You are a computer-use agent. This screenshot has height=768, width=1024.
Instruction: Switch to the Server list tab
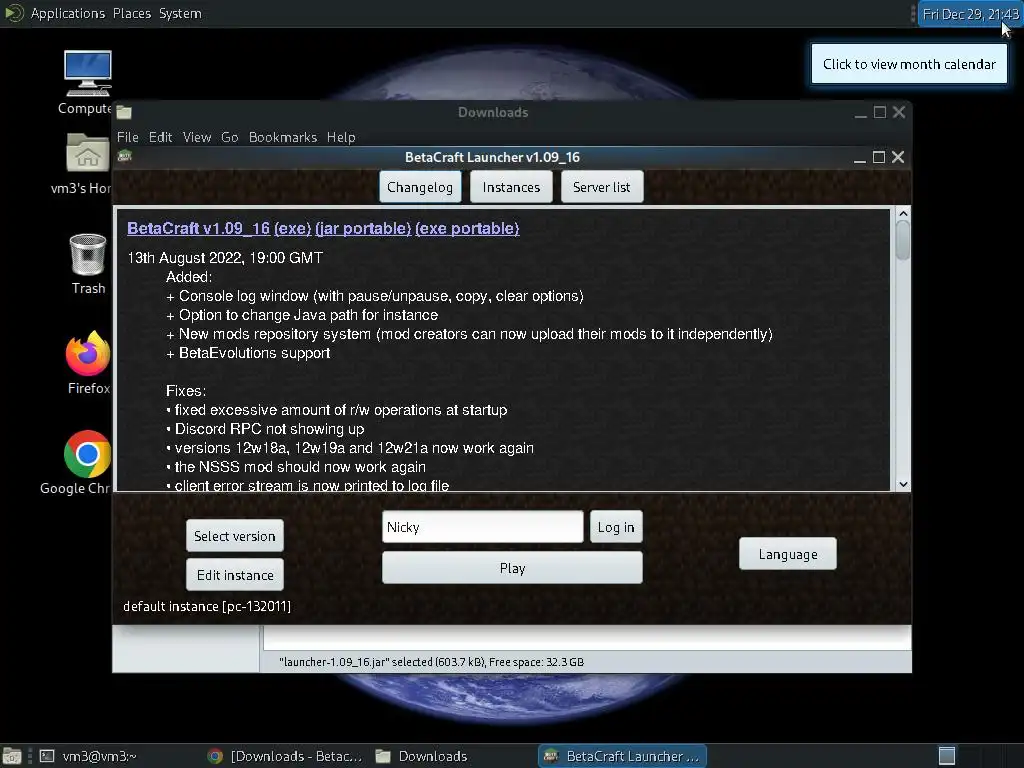(601, 187)
